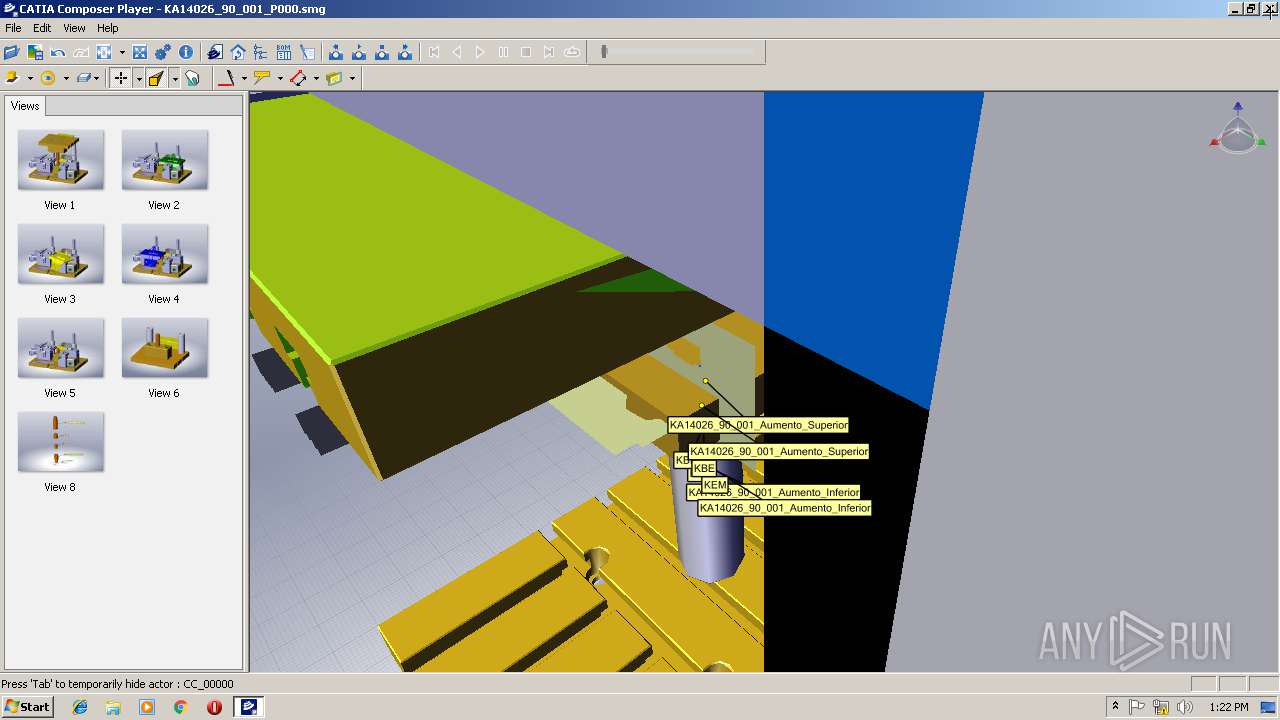Click the 3D orientation compass

click(x=1237, y=128)
